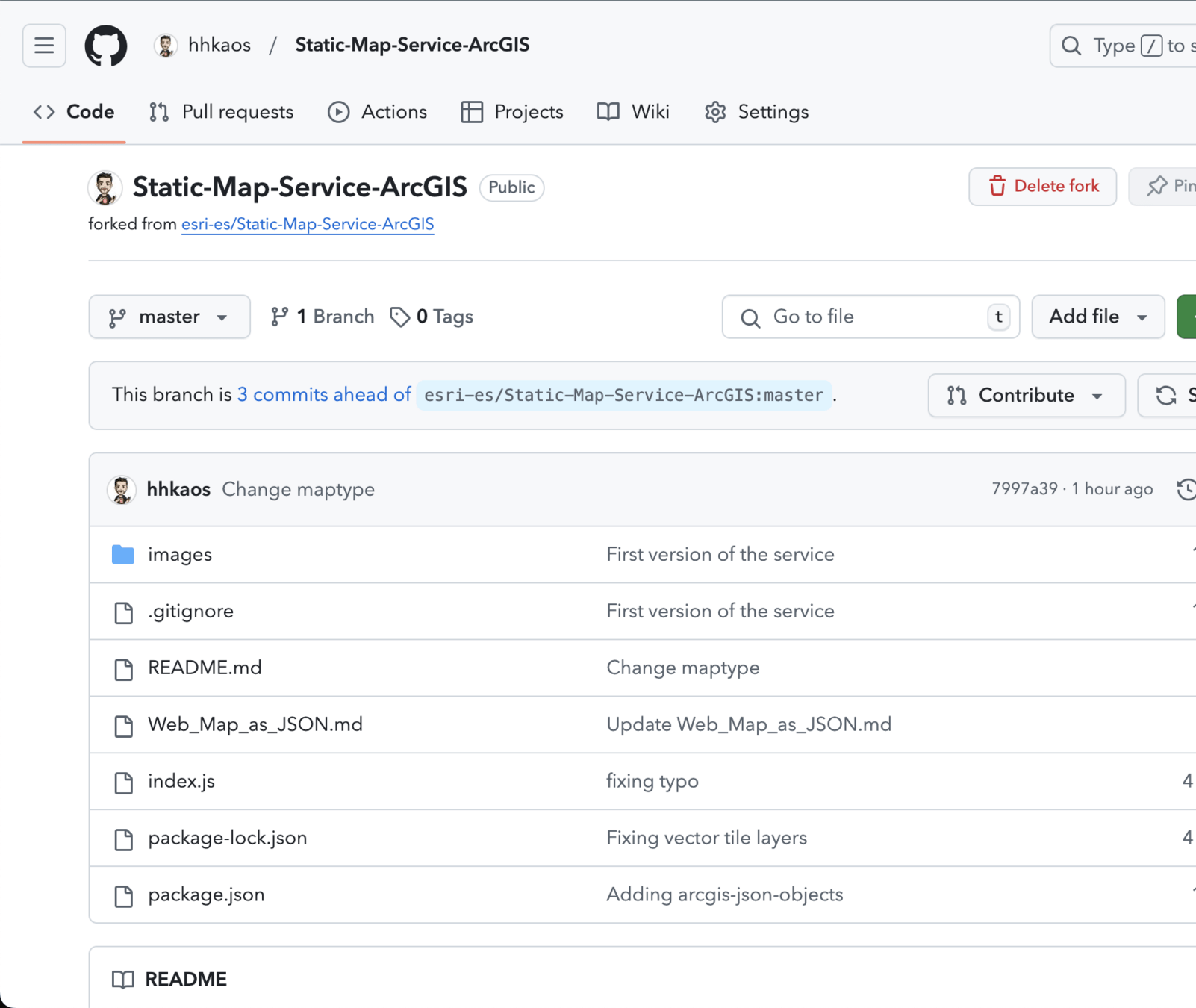Open the master branch selector dropdown
The height and width of the screenshot is (1008, 1196).
point(169,317)
